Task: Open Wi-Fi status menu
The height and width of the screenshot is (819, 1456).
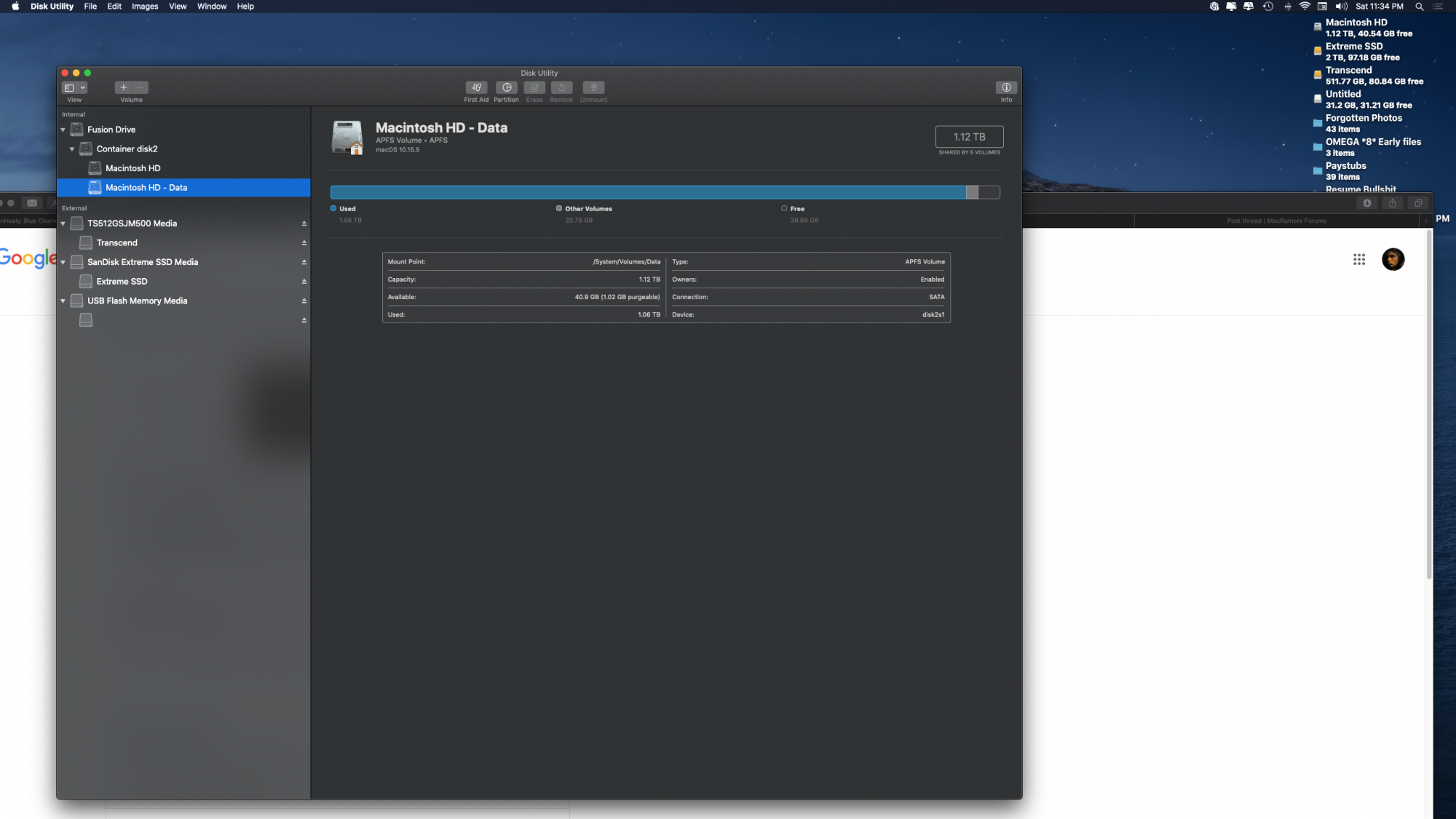Action: pos(1305,7)
